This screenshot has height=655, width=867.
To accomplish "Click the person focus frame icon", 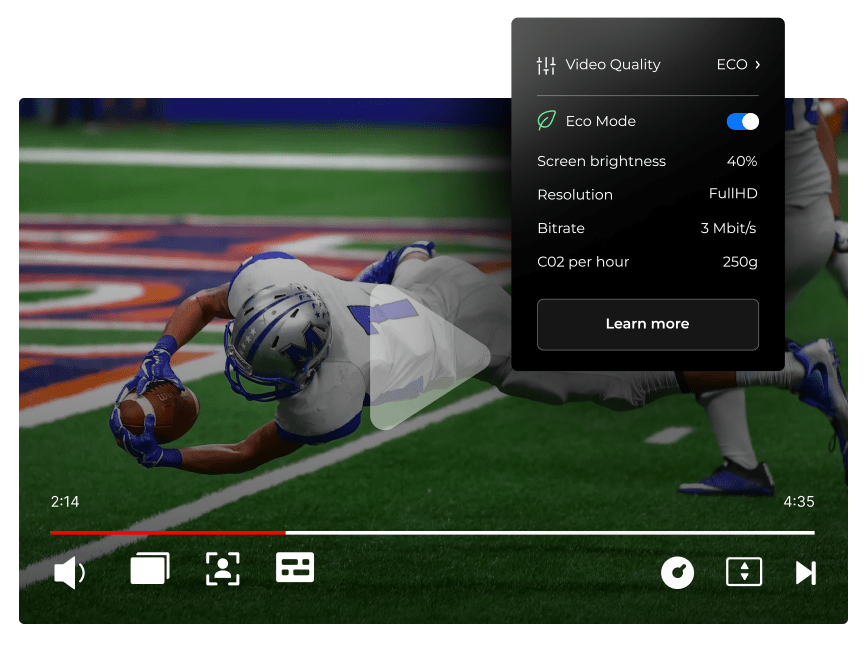I will pos(222,569).
